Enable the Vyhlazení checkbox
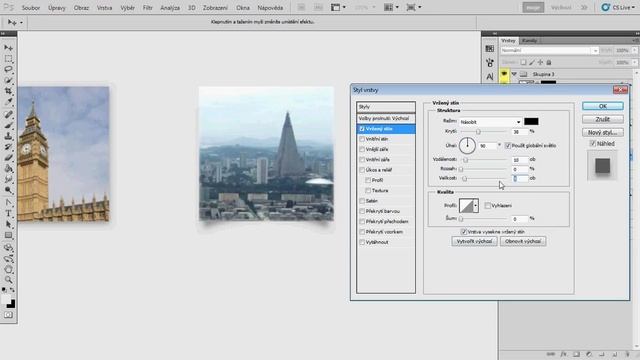This screenshot has height=360, width=640. (487, 206)
